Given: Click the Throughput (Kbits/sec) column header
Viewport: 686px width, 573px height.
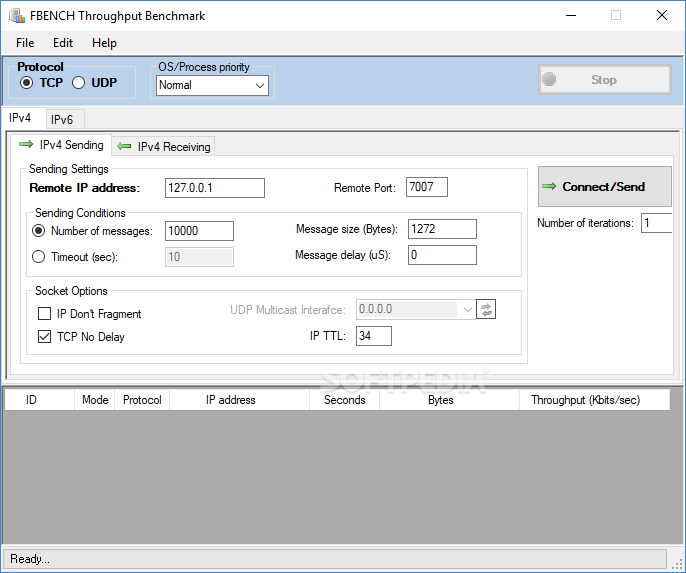Looking at the screenshot, I should (595, 400).
